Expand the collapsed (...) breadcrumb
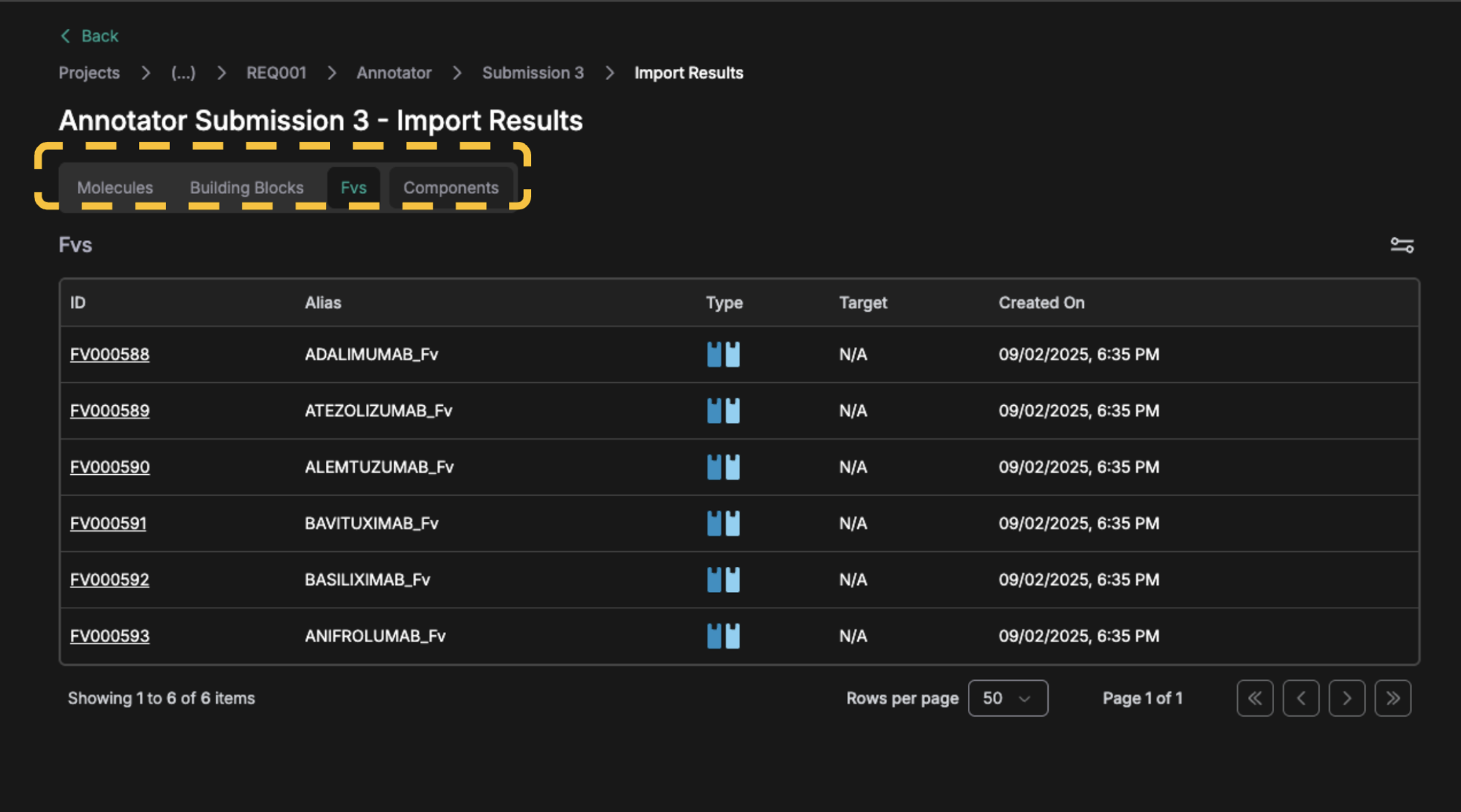 point(183,73)
